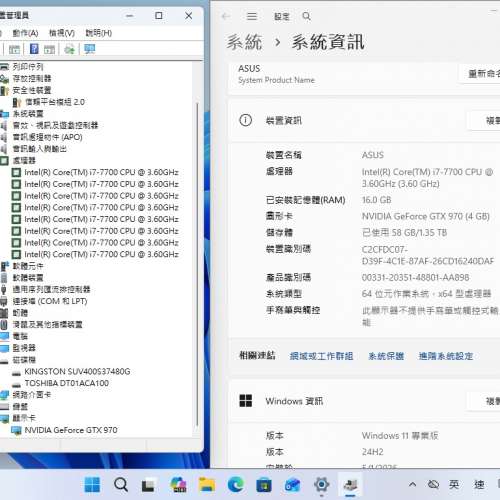Select 連接埠 (COM 和 LPT) category
500x500 pixels.
click(x=50, y=301)
